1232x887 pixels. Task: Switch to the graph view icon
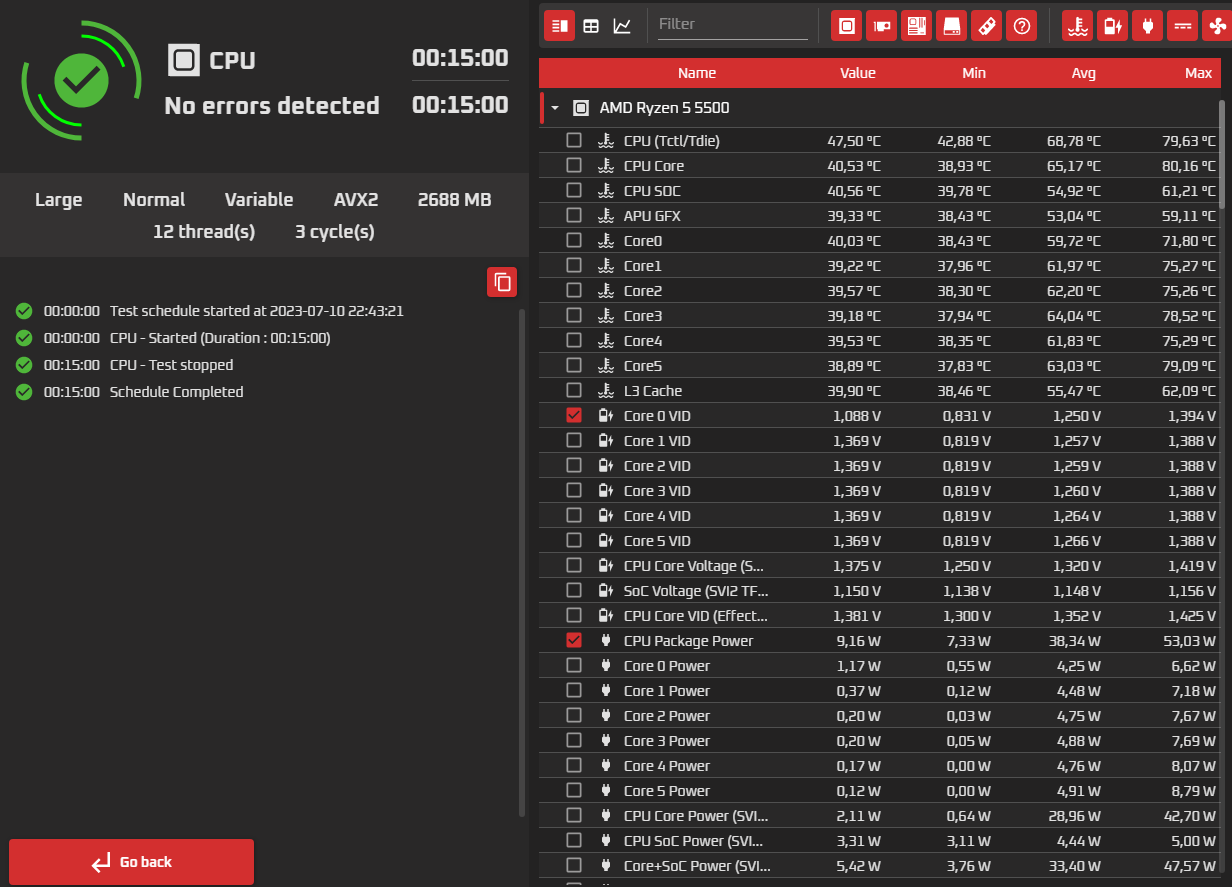(622, 26)
